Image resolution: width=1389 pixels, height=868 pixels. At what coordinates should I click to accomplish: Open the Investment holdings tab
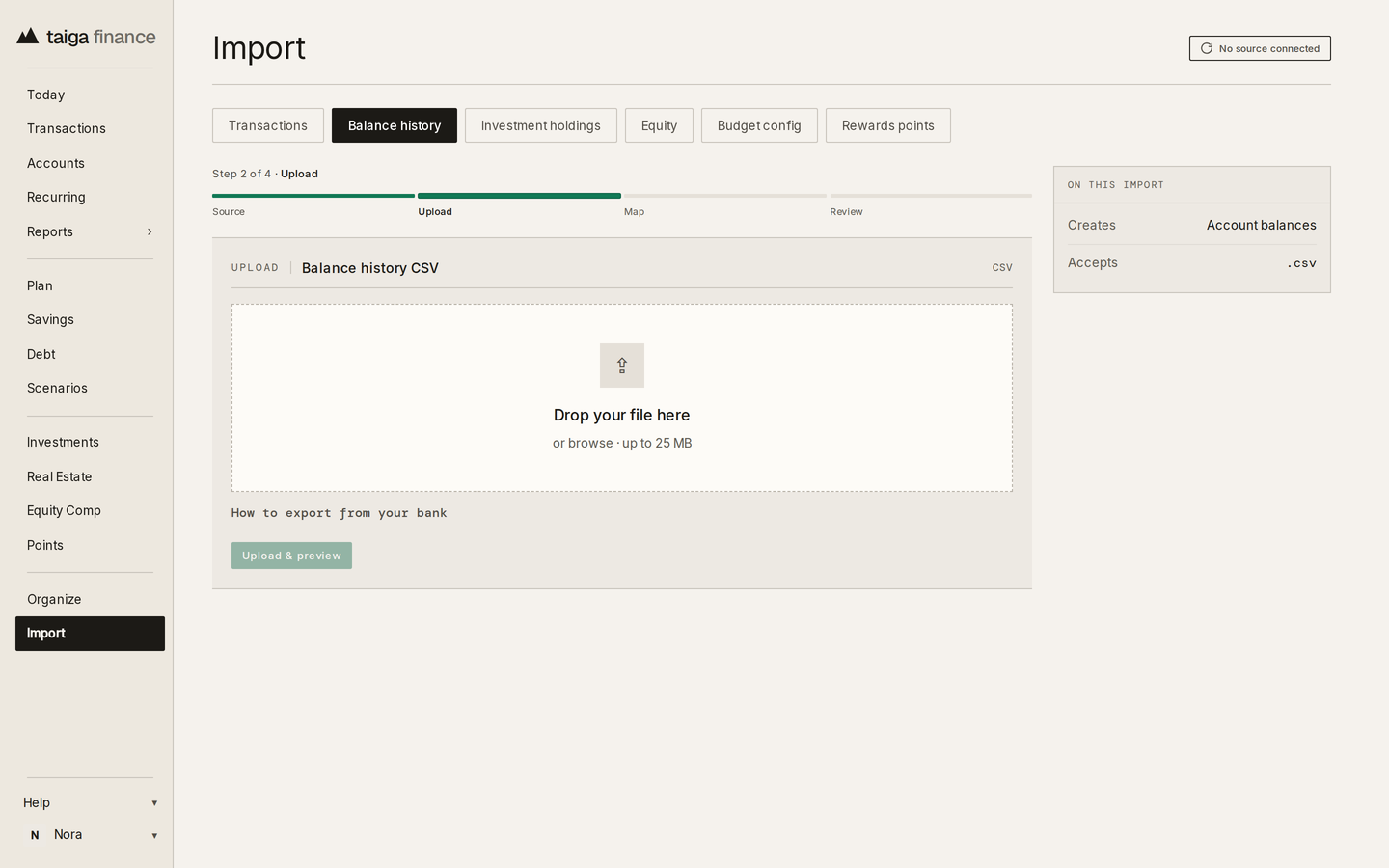tap(541, 125)
